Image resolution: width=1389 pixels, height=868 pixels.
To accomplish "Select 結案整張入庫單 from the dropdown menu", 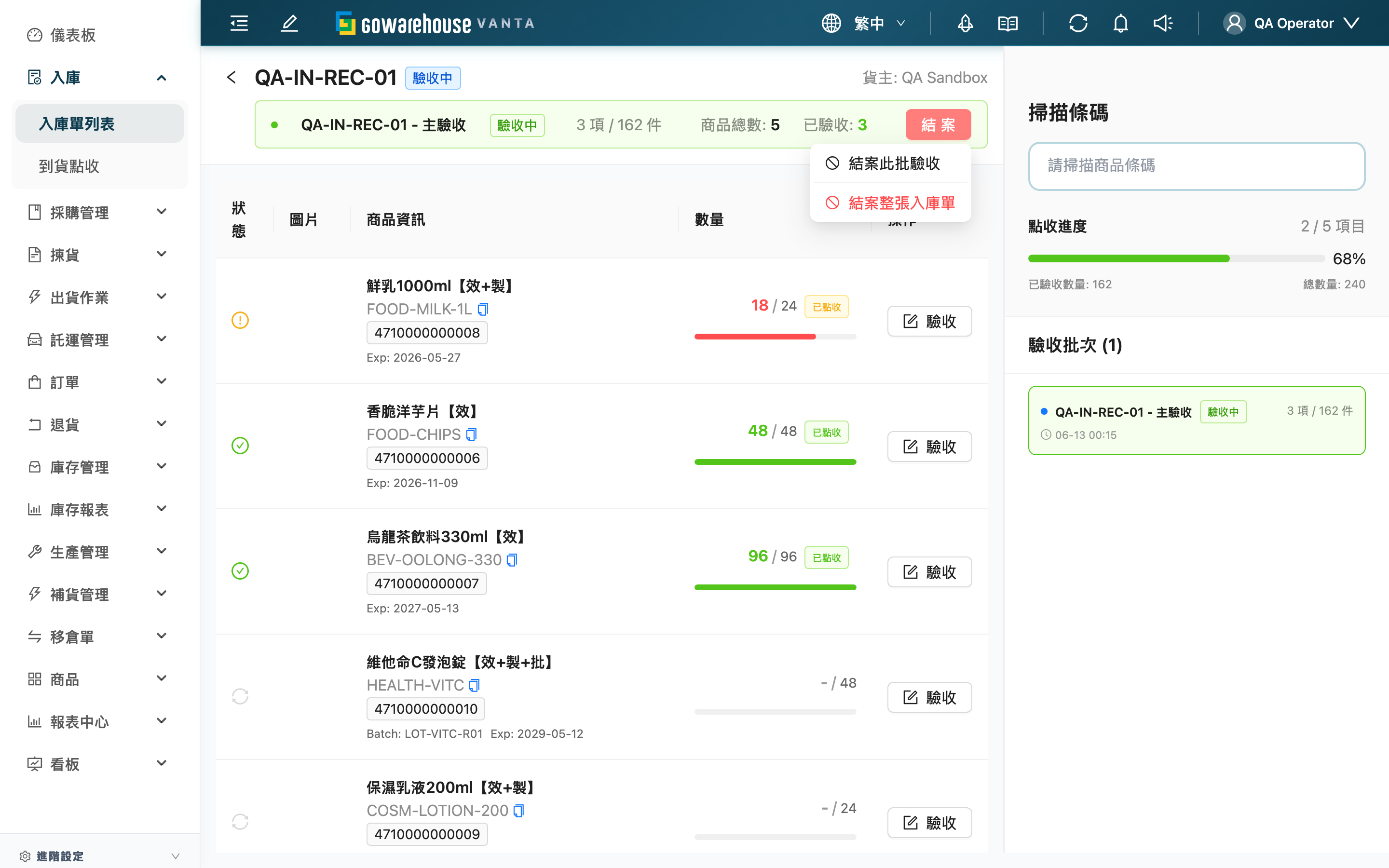I will (x=891, y=203).
